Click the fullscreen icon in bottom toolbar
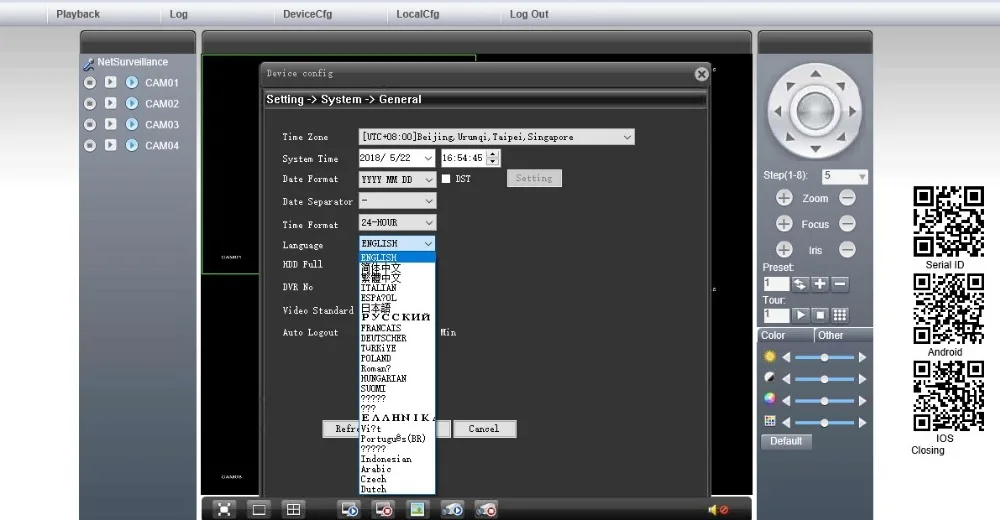Screen dimensions: 1000x520 pyautogui.click(x=224, y=509)
